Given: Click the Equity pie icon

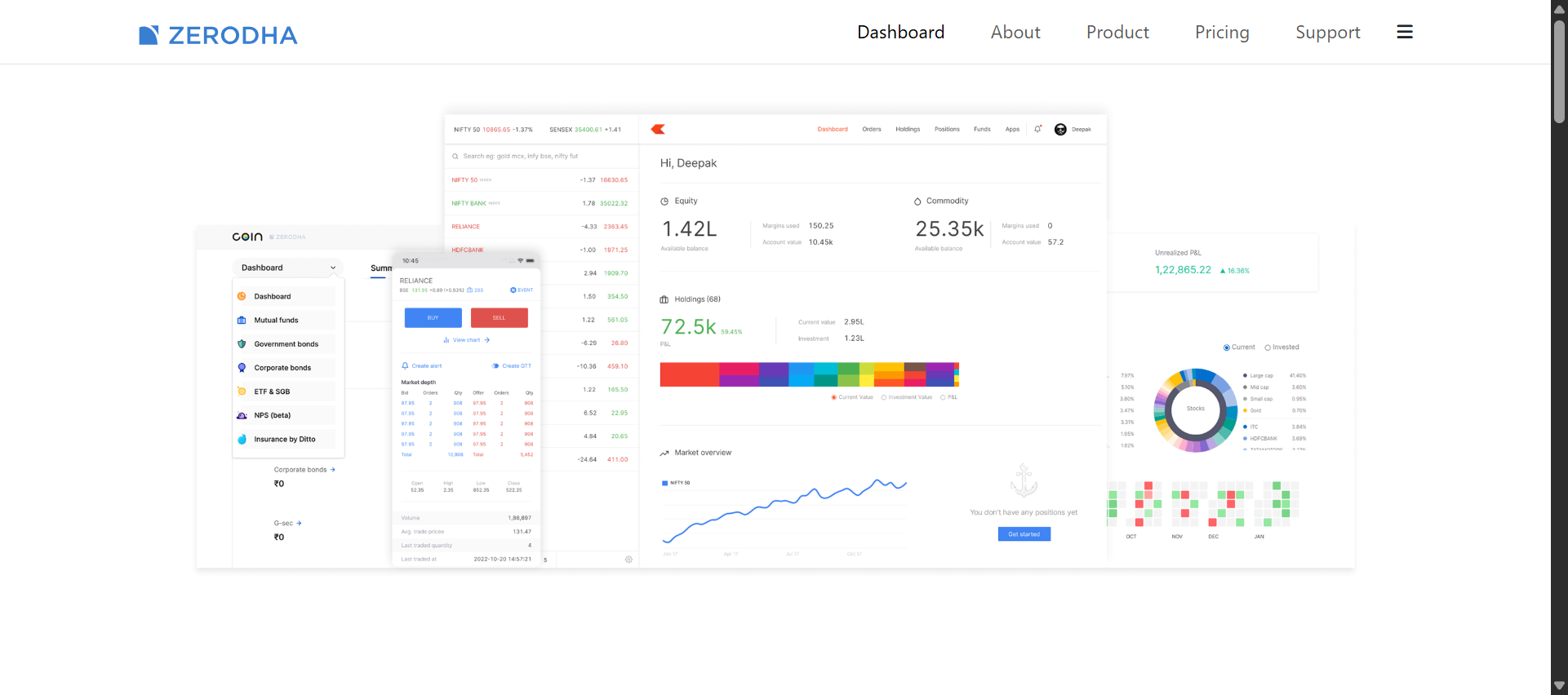Looking at the screenshot, I should click(664, 201).
